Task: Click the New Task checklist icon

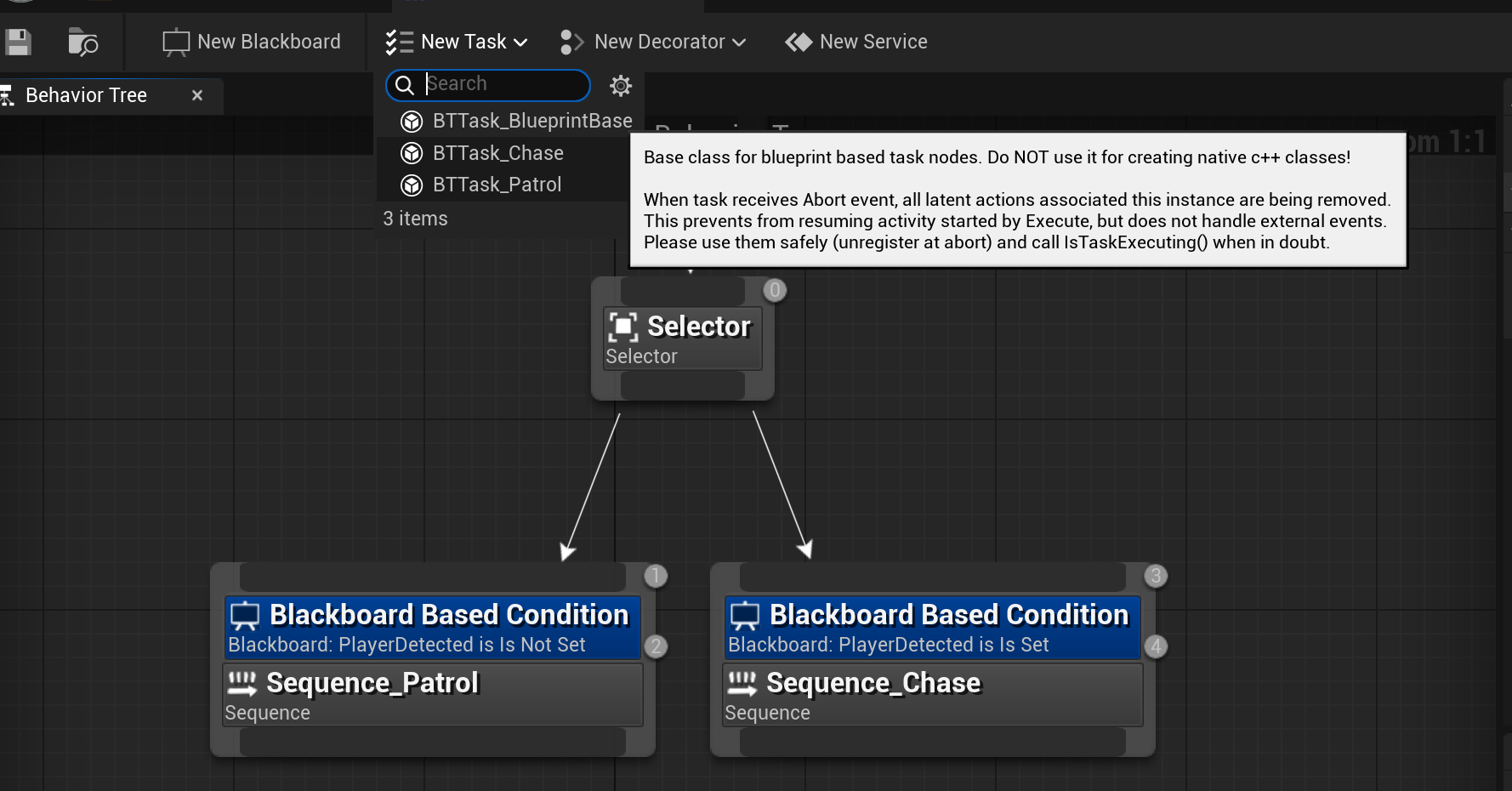Action: tap(399, 42)
